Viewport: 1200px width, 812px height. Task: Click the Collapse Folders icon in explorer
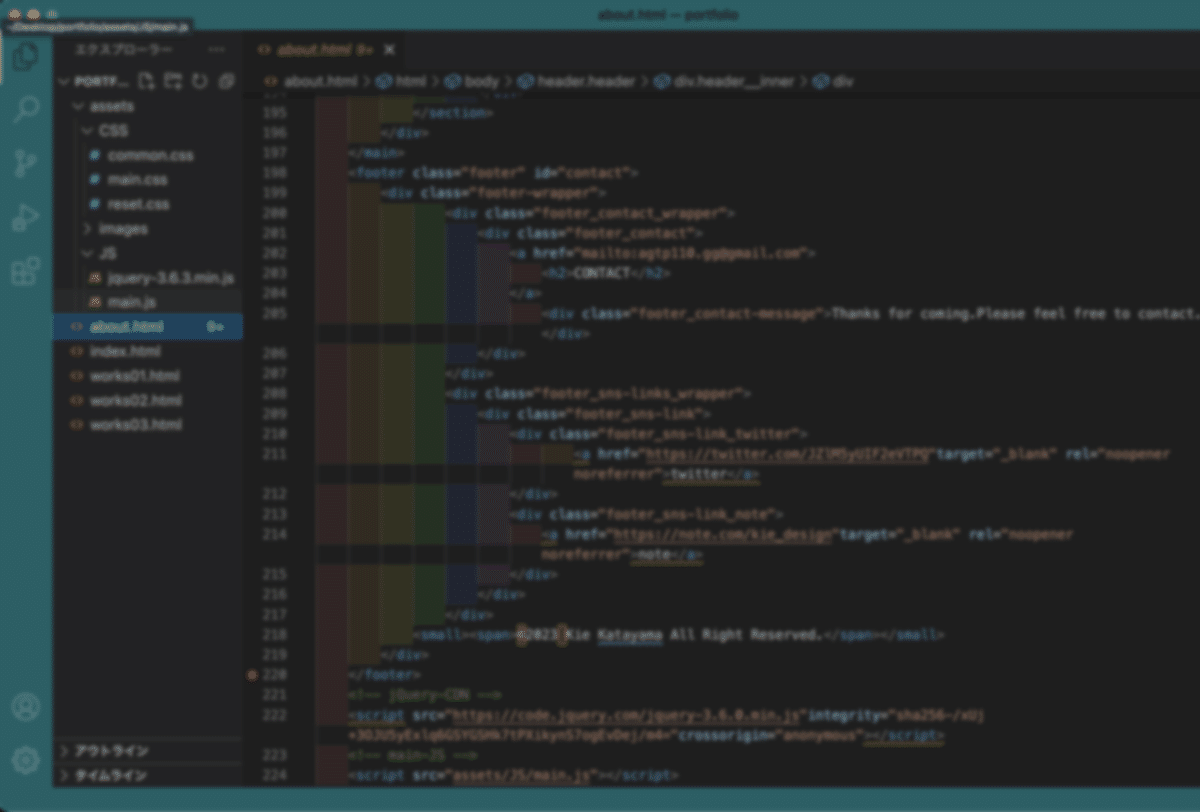click(225, 81)
